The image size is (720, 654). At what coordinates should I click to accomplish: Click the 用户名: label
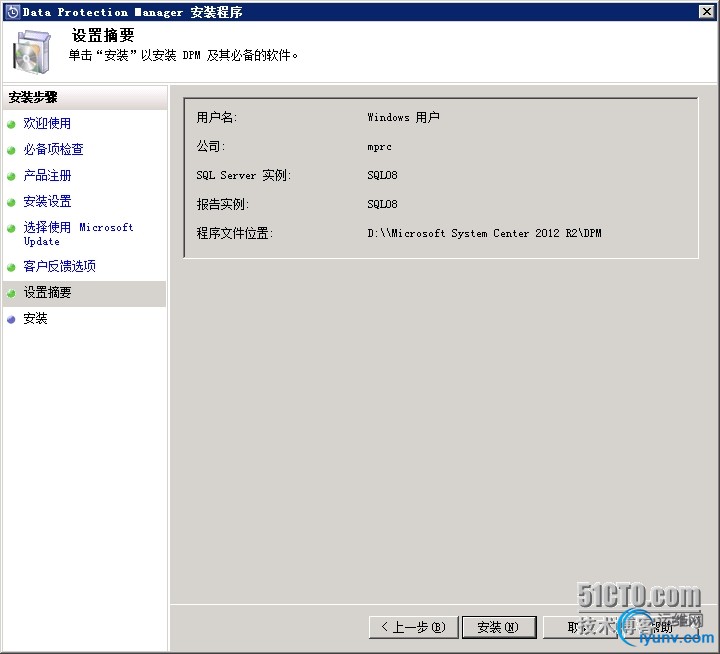[216, 118]
